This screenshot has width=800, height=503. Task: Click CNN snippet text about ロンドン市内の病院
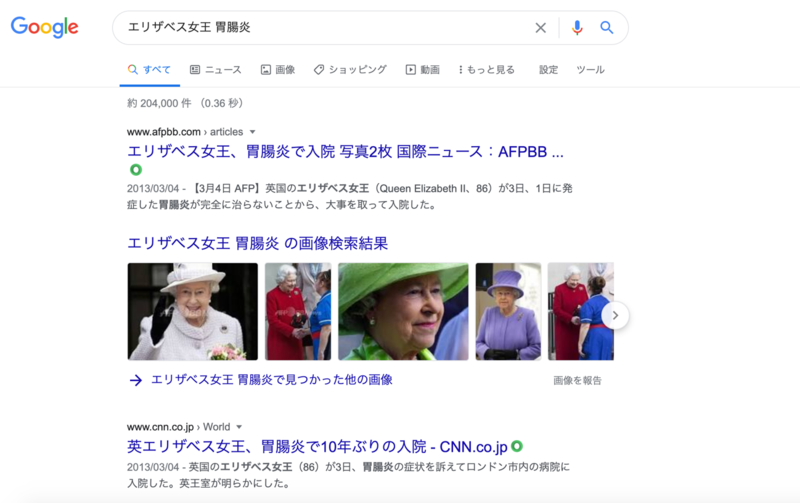point(348,475)
